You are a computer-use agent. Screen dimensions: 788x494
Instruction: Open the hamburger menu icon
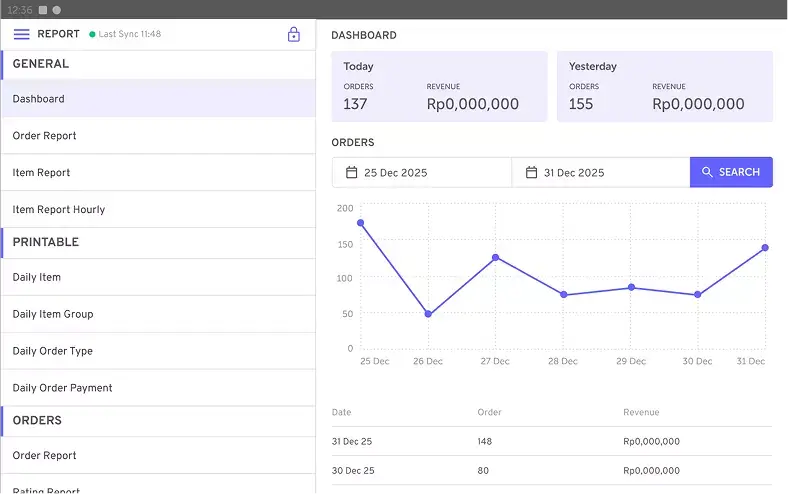point(21,34)
